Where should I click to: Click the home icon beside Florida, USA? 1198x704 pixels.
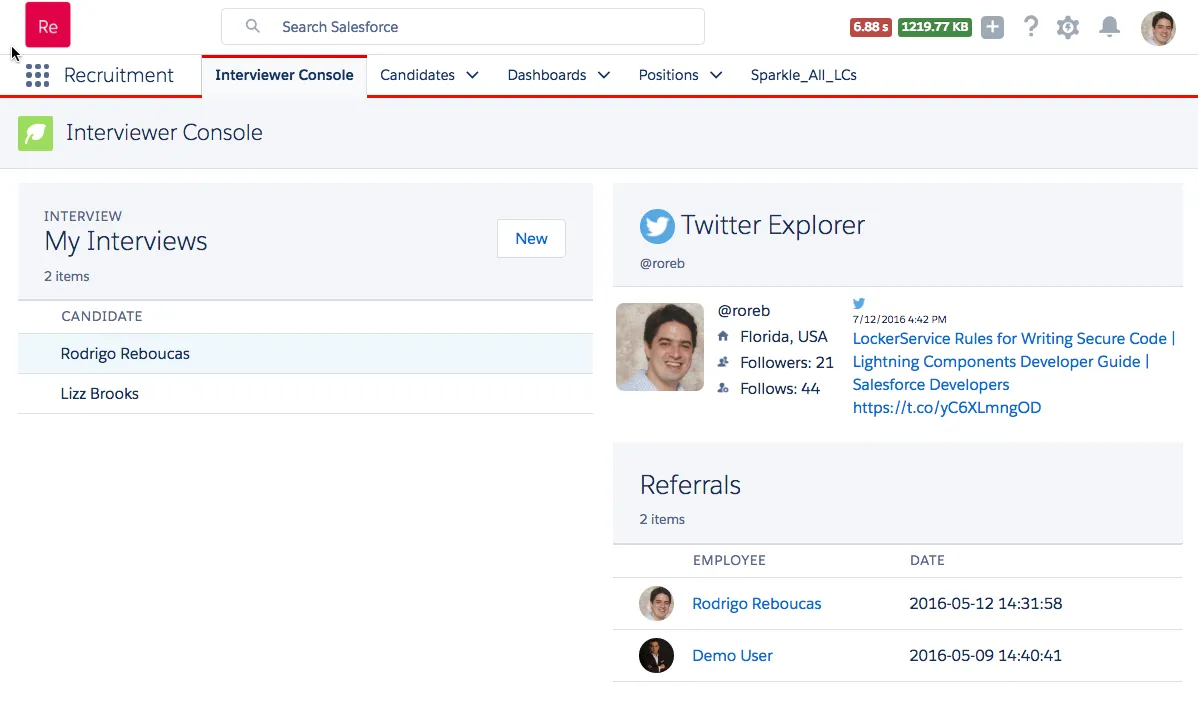point(723,336)
